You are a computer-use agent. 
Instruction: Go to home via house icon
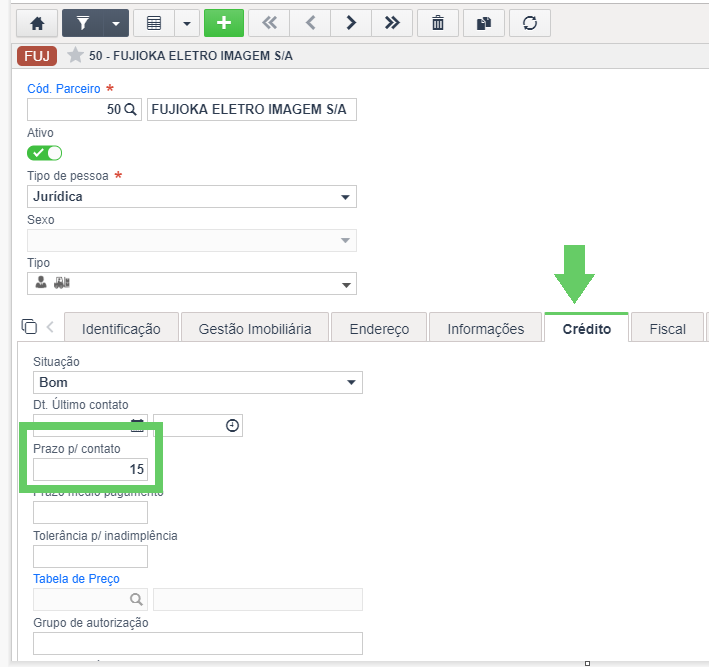37,23
